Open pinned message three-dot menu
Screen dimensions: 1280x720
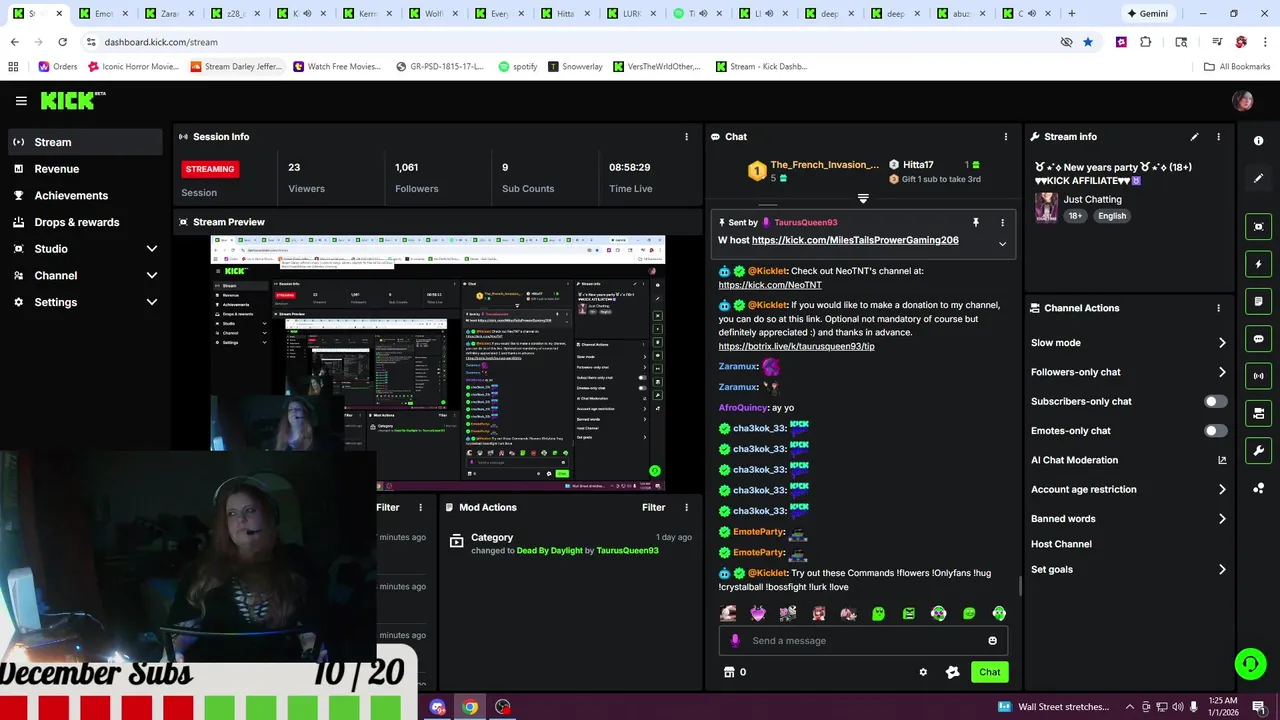[1002, 223]
